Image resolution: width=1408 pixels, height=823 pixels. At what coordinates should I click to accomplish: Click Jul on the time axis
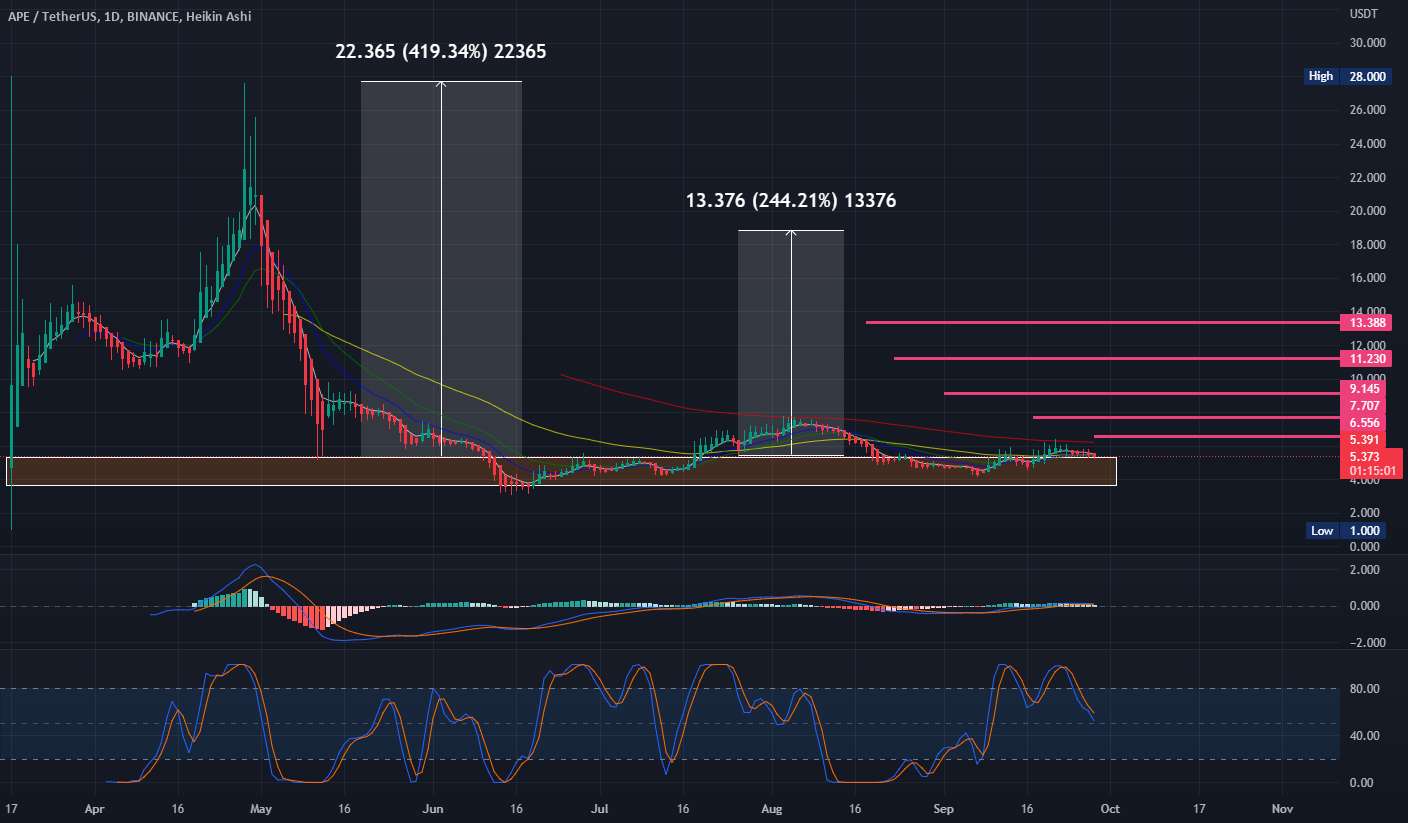tap(600, 807)
